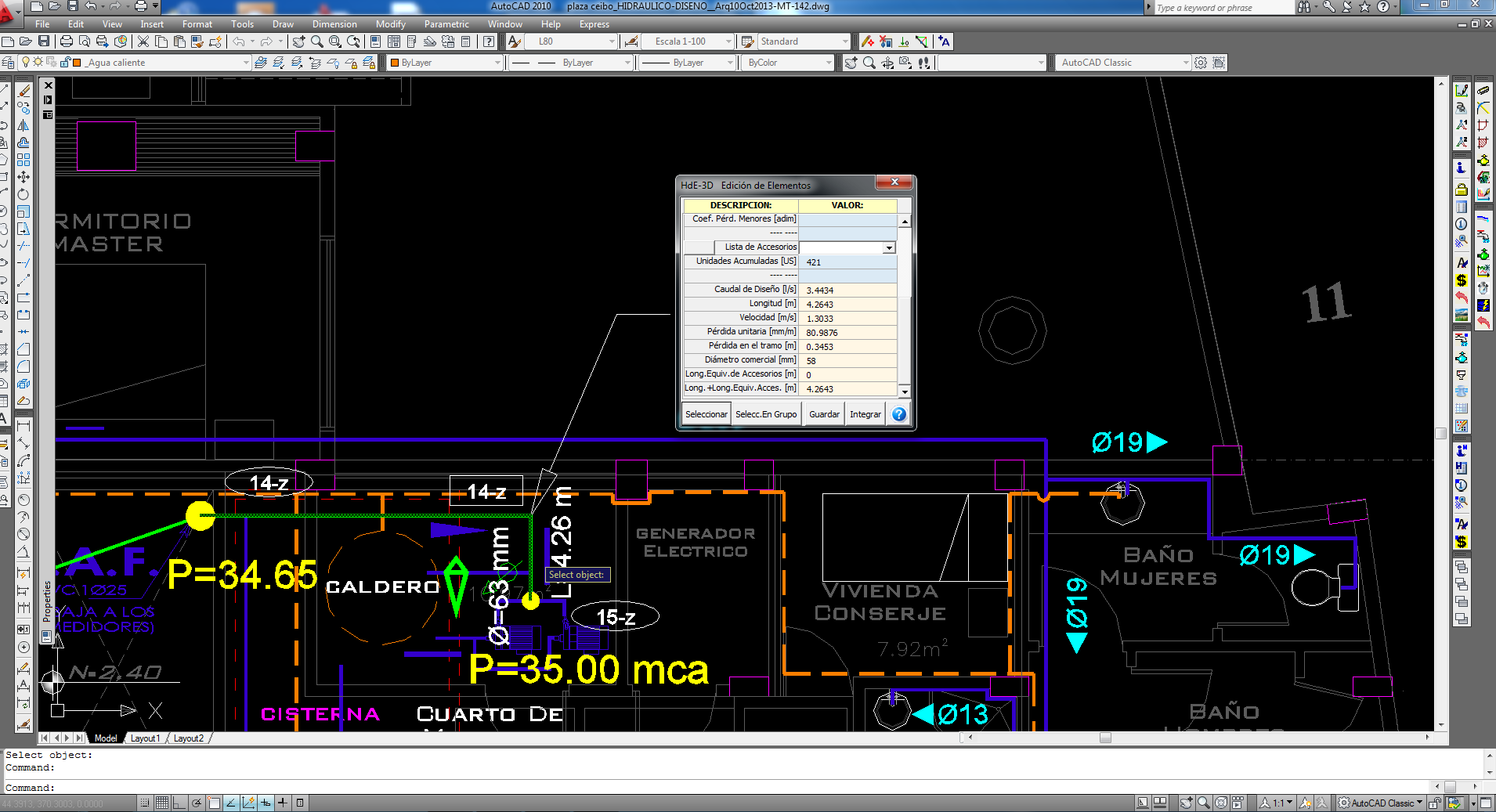The height and width of the screenshot is (812, 1496).
Task: Toggle Ortho Mode in status bar
Action: coord(179,803)
